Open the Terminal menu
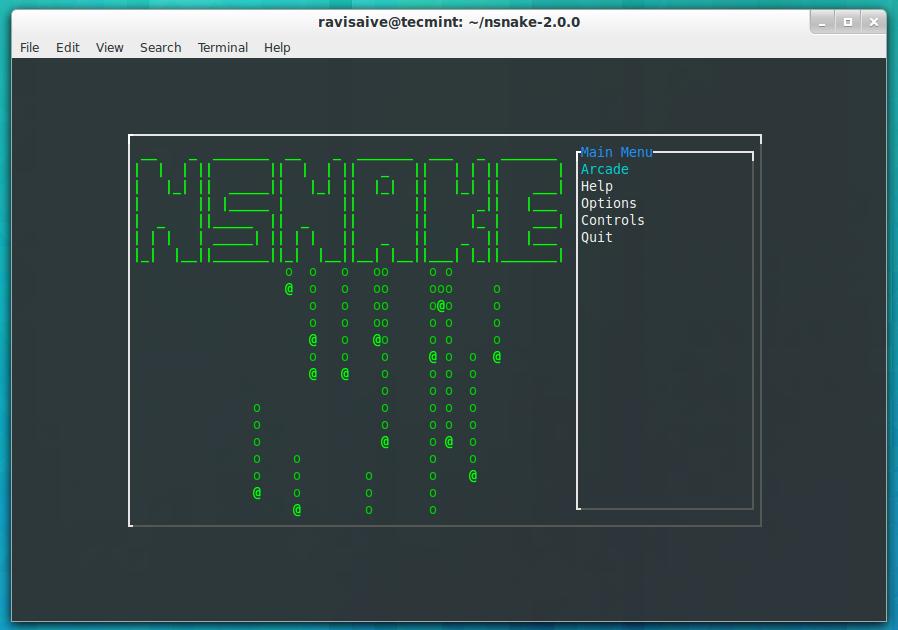Image resolution: width=898 pixels, height=630 pixels. click(223, 47)
